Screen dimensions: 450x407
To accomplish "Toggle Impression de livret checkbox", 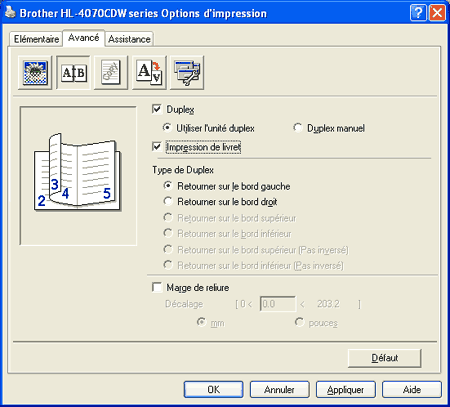I will [x=157, y=147].
